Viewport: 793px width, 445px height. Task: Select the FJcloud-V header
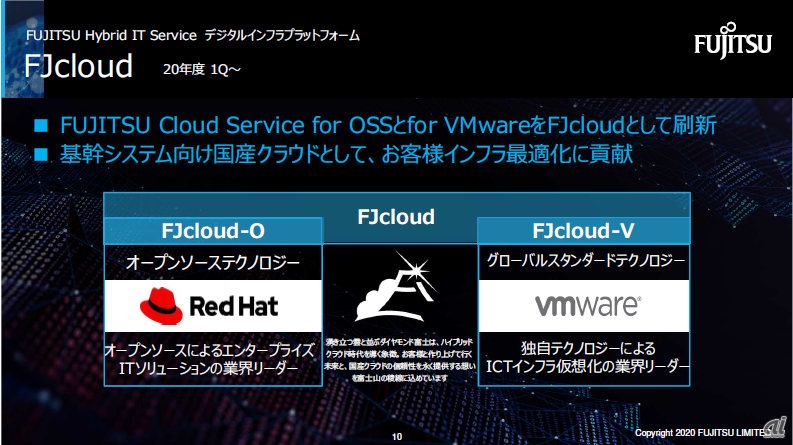click(584, 231)
